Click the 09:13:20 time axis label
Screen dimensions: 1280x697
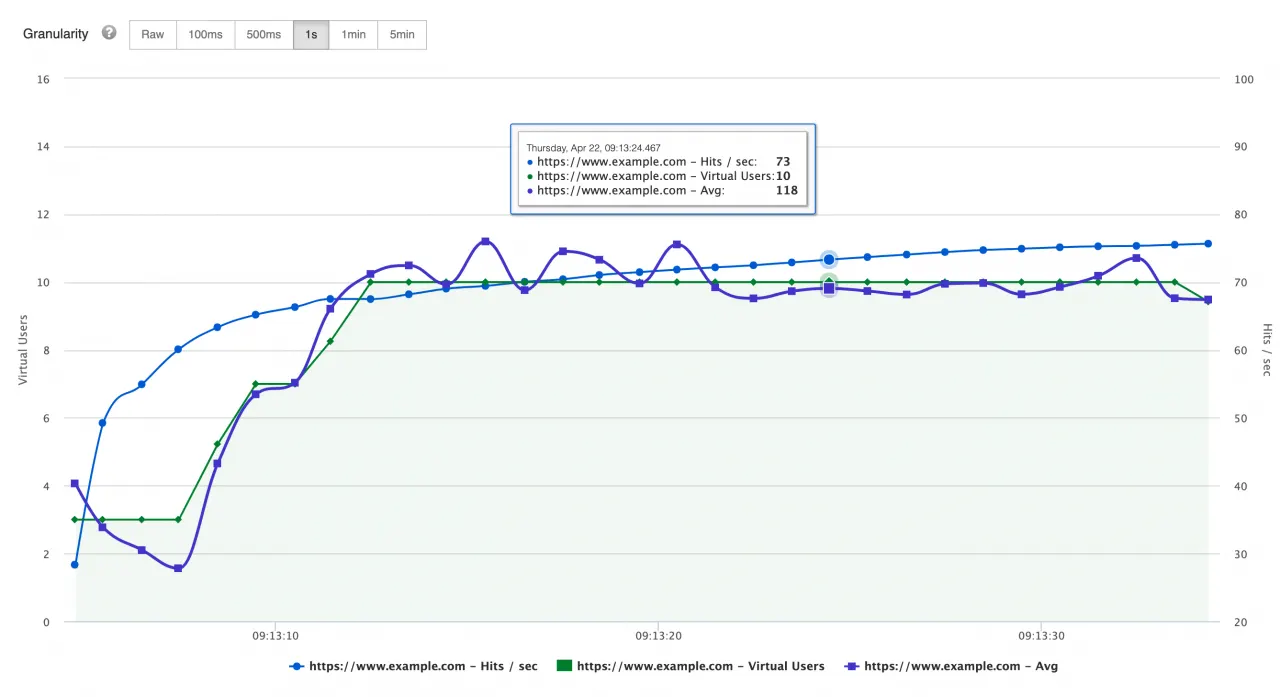tap(658, 635)
